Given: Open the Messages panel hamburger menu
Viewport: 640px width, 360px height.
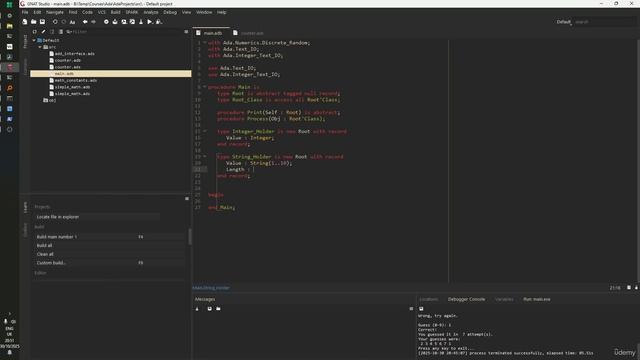Looking at the screenshot, I should pyautogui.click(x=411, y=309).
